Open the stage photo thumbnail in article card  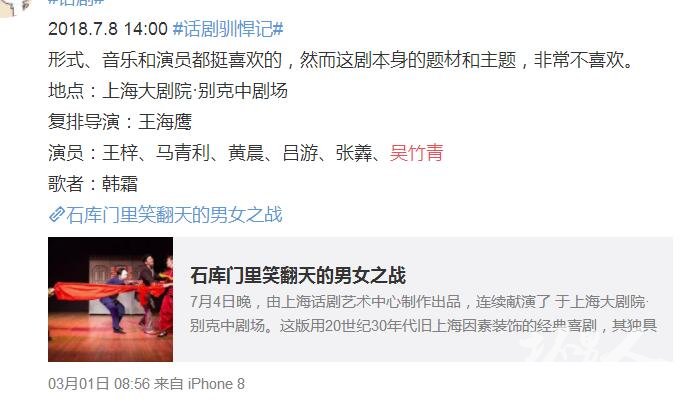click(110, 299)
